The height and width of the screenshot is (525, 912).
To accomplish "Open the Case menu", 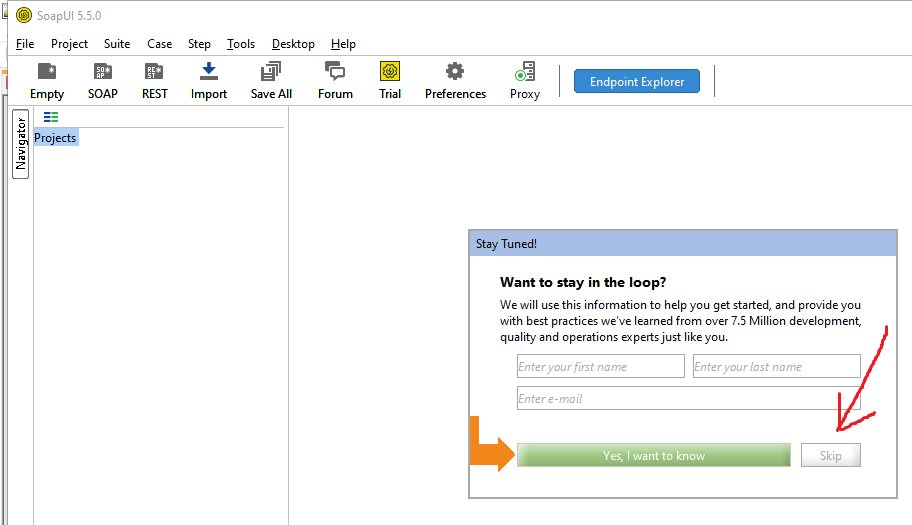I will click(159, 44).
